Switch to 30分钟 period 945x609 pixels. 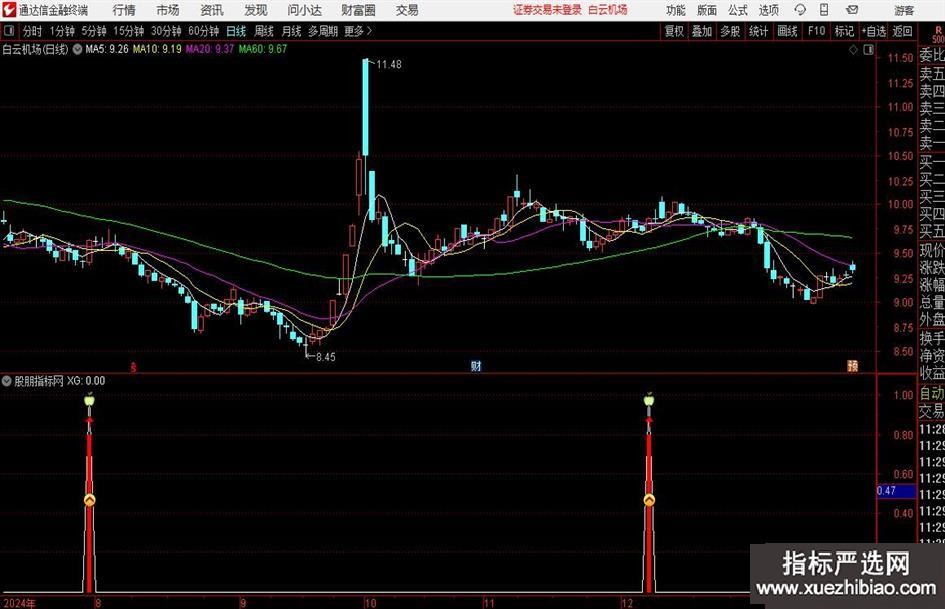pyautogui.click(x=166, y=31)
